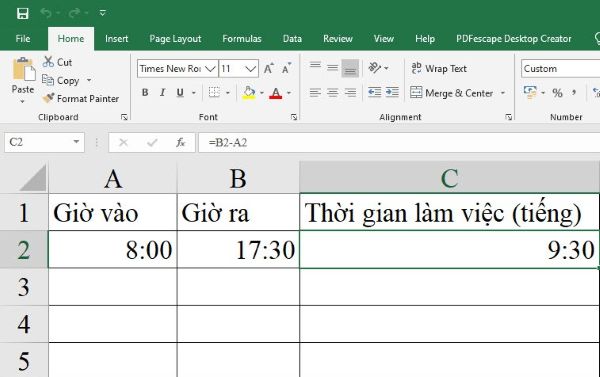Click Insert Function fx icon
Image resolution: width=600 pixels, height=377 pixels.
click(x=181, y=143)
